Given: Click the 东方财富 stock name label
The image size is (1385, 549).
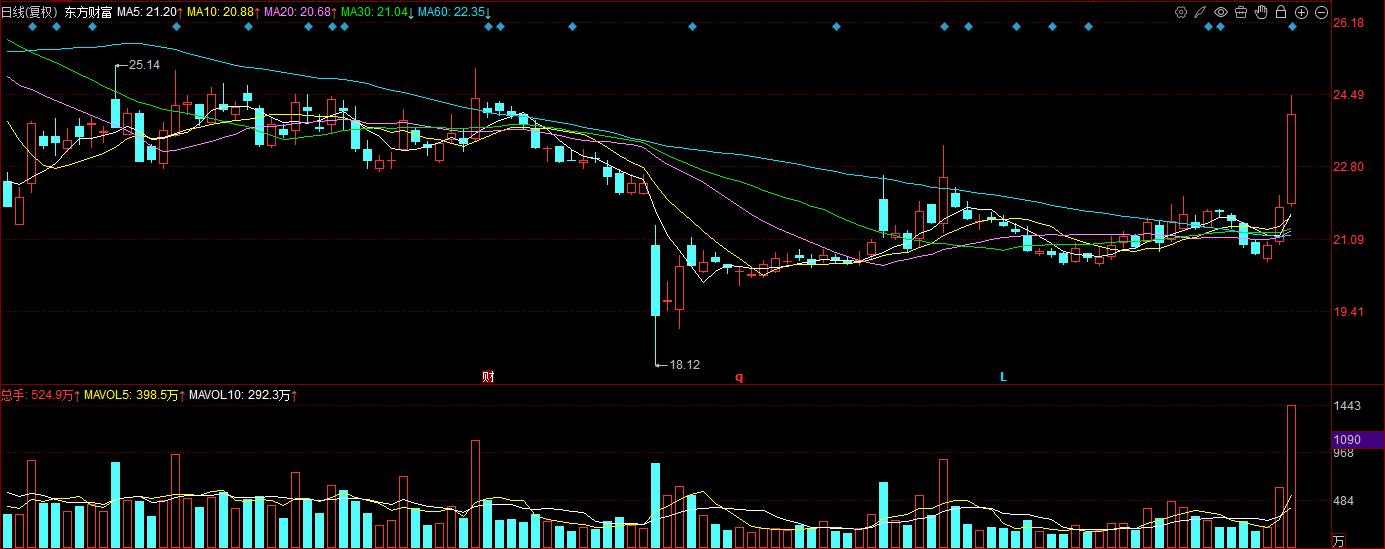Looking at the screenshot, I should [x=88, y=12].
